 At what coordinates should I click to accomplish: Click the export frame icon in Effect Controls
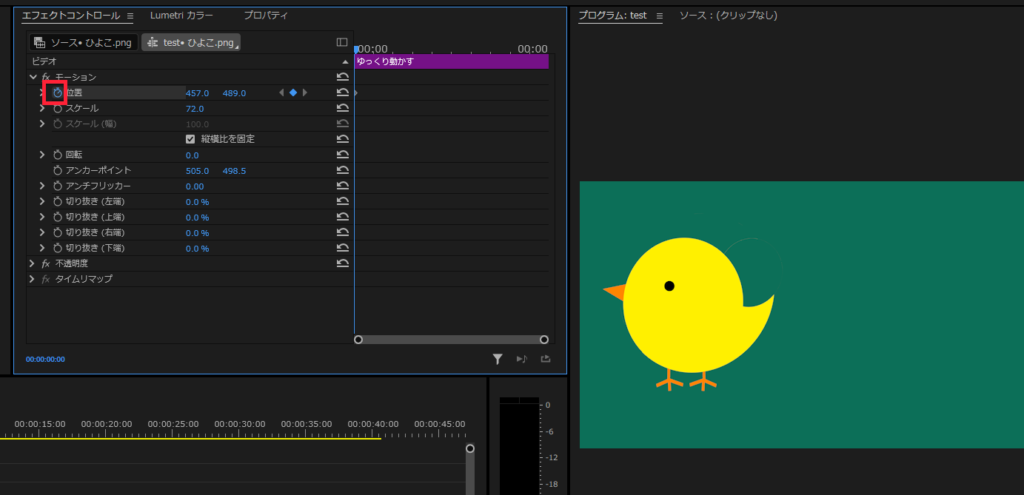pos(546,359)
